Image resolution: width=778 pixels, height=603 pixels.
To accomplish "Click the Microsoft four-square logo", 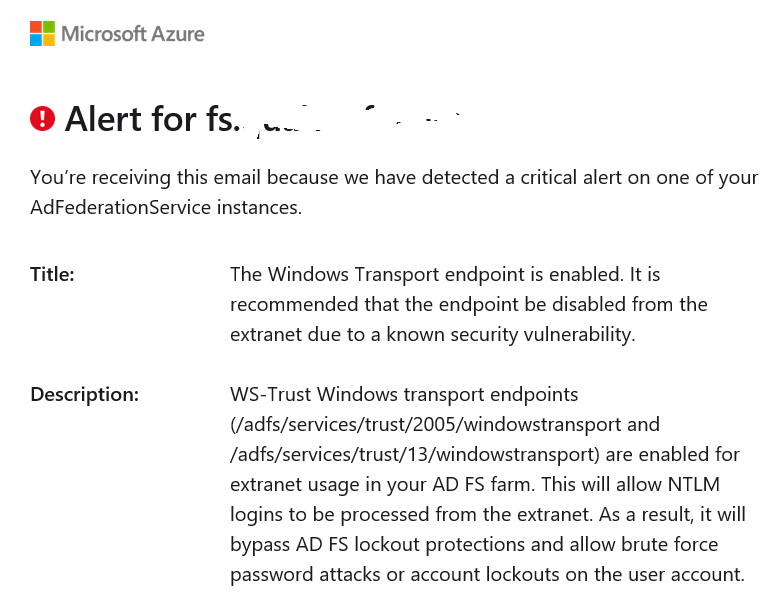I will point(42,33).
